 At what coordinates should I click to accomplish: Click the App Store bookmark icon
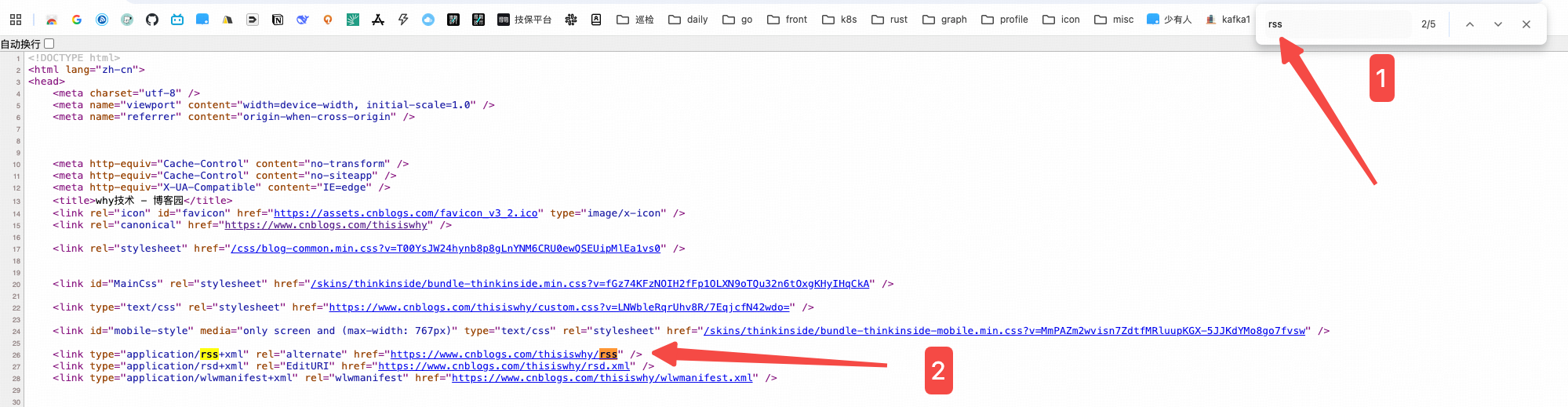point(378,20)
